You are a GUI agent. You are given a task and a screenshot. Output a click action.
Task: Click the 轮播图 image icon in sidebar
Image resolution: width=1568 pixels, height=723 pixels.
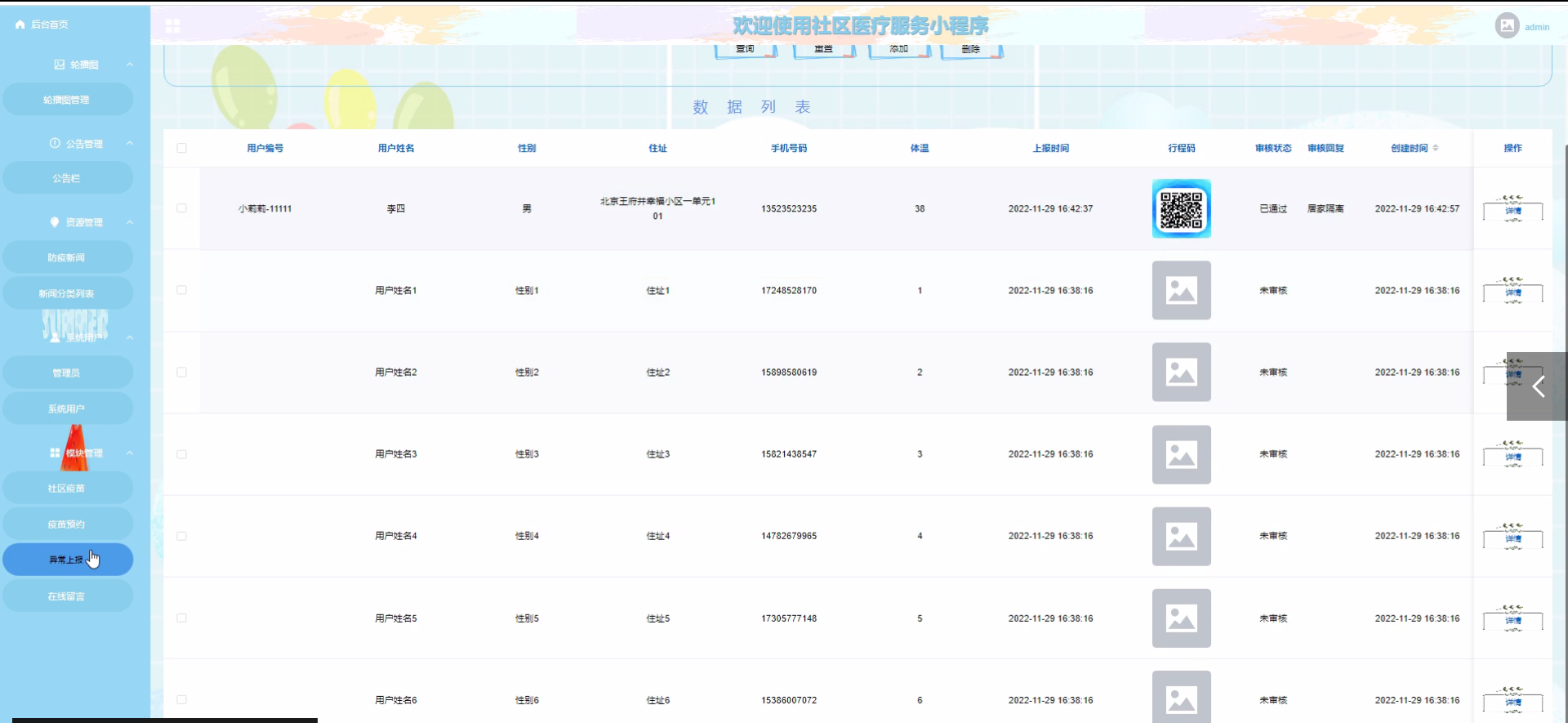pyautogui.click(x=59, y=65)
